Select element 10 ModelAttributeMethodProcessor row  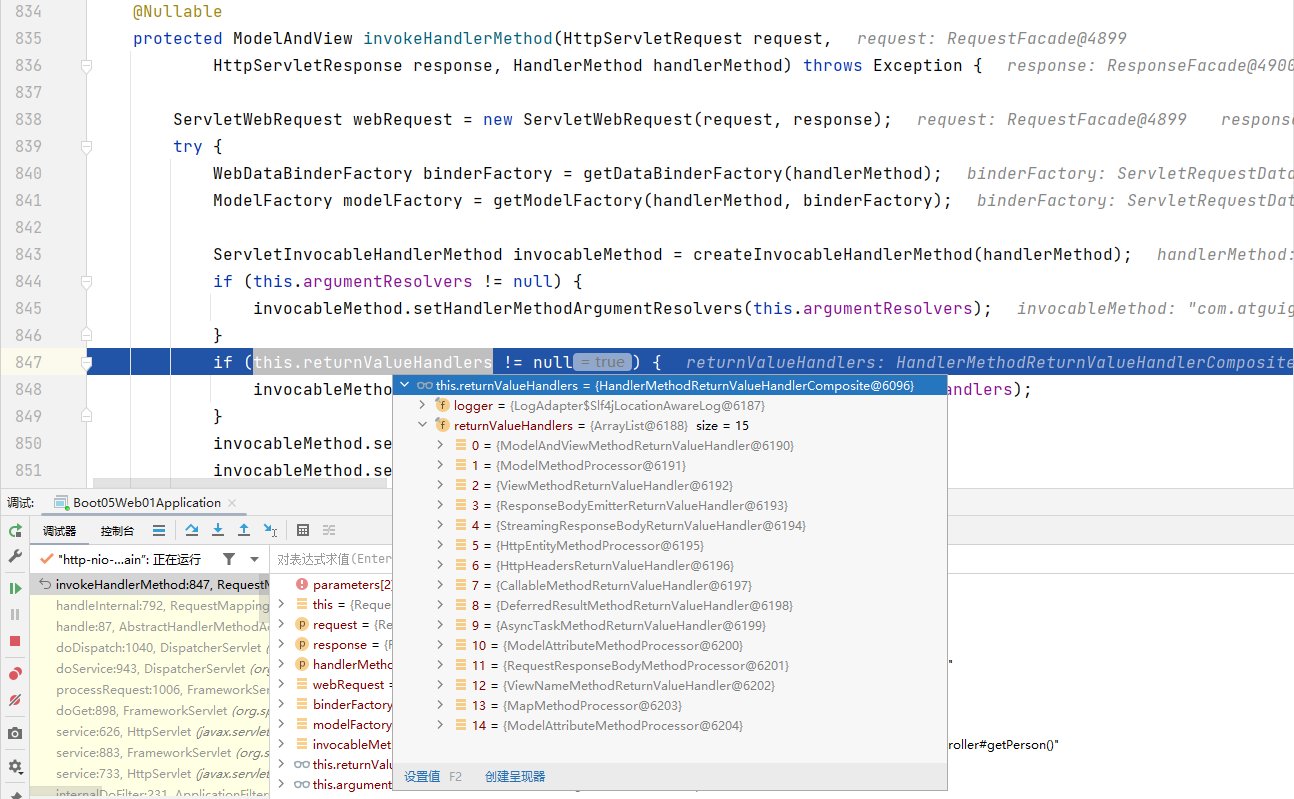[x=670, y=645]
